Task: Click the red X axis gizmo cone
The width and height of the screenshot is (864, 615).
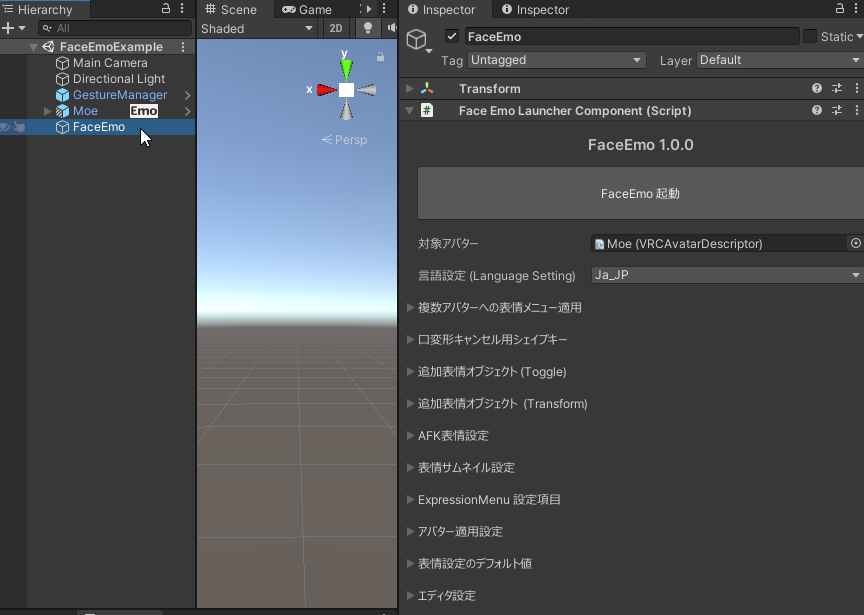Action: (326, 90)
